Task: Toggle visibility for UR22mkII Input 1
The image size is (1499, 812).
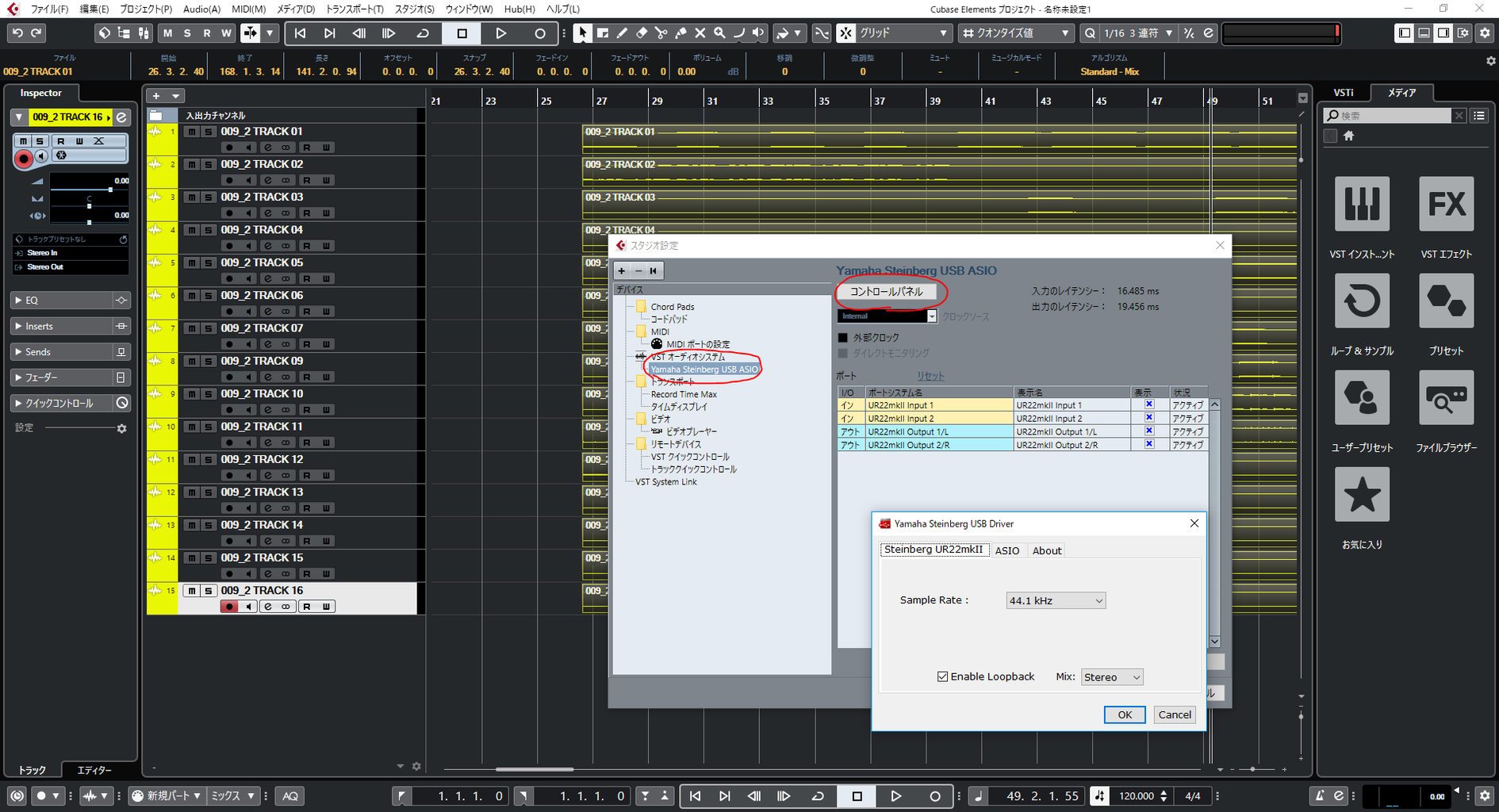Action: click(x=1148, y=404)
